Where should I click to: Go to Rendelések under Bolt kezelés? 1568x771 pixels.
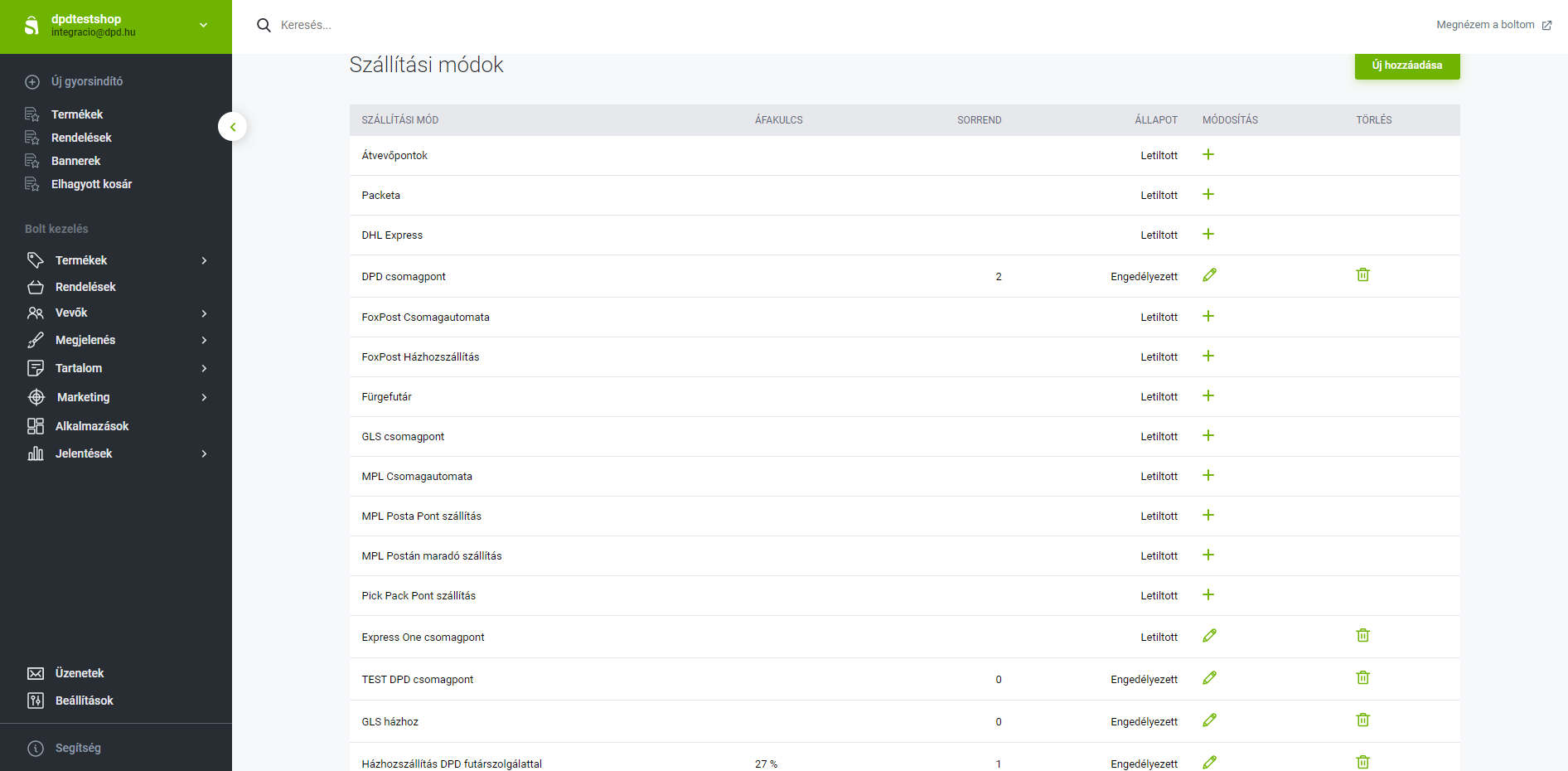[x=85, y=287]
